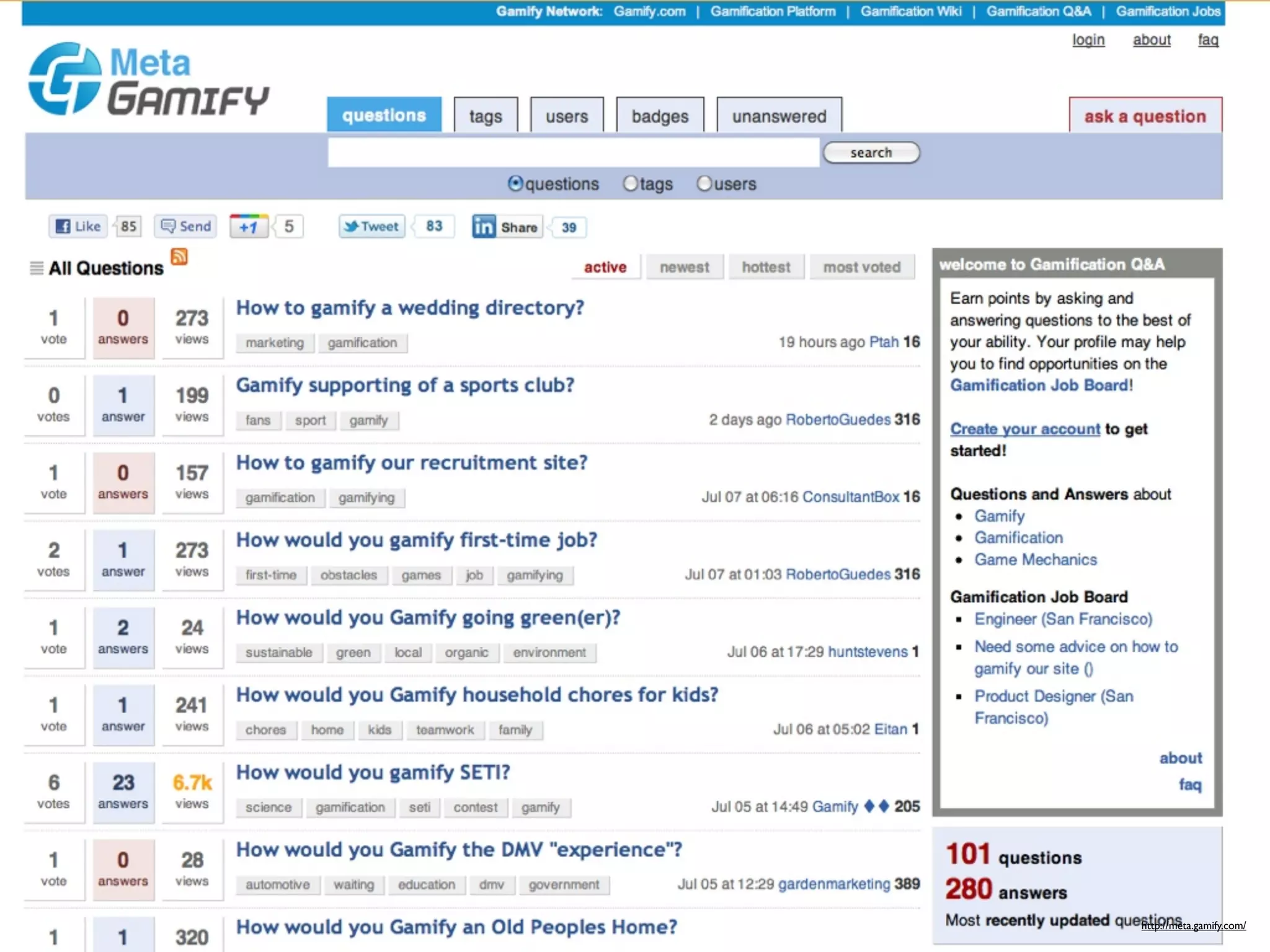Select the tags search radio button

click(x=630, y=183)
